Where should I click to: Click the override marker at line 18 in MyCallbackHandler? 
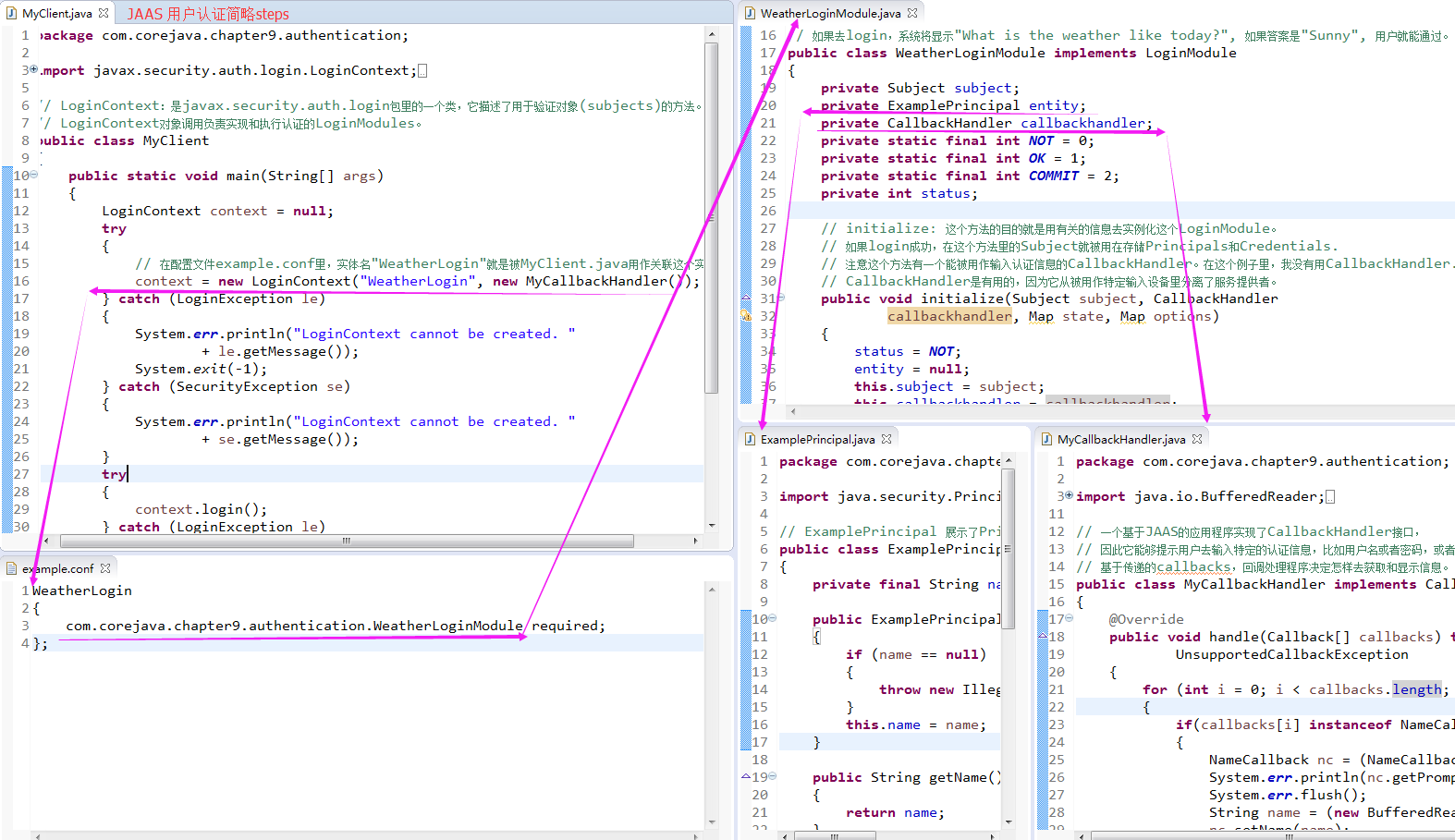coord(1043,637)
